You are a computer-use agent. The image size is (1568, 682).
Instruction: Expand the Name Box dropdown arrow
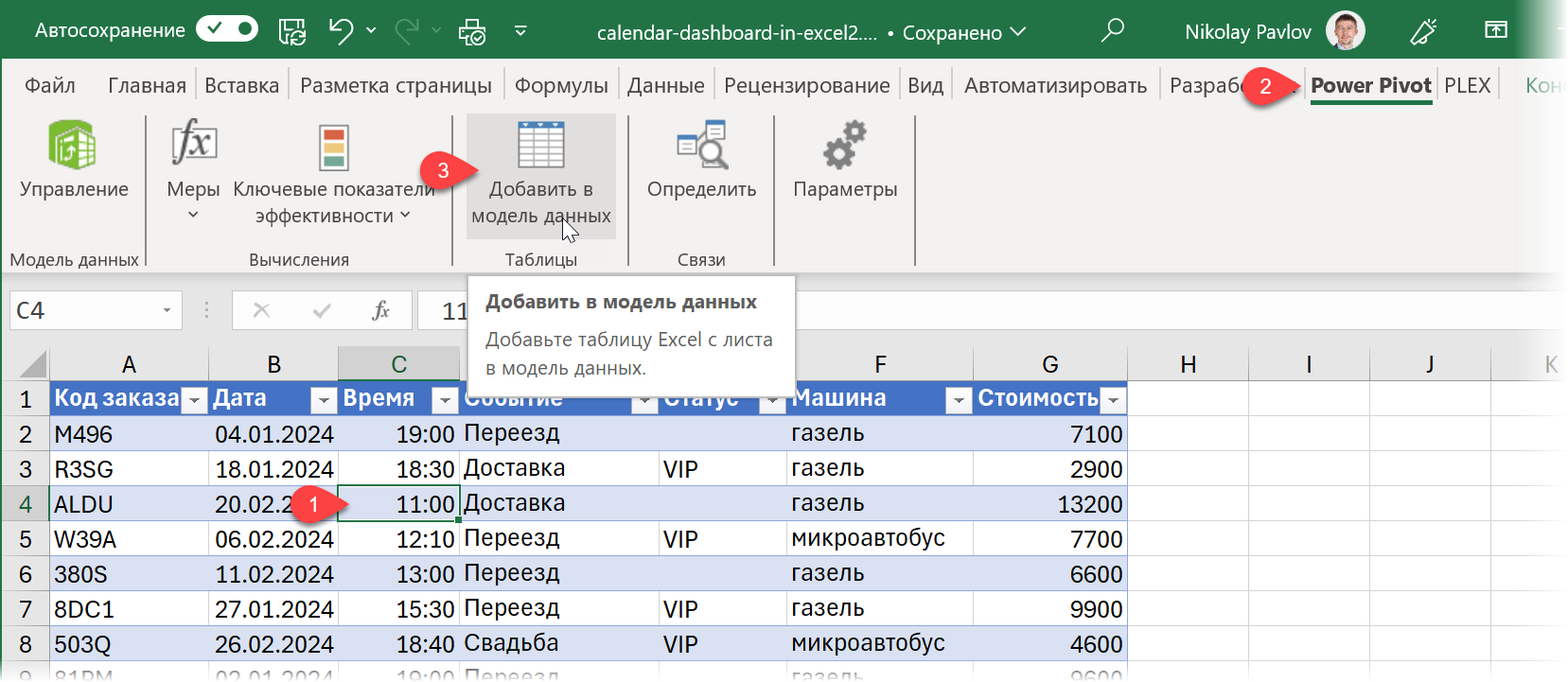tap(167, 310)
